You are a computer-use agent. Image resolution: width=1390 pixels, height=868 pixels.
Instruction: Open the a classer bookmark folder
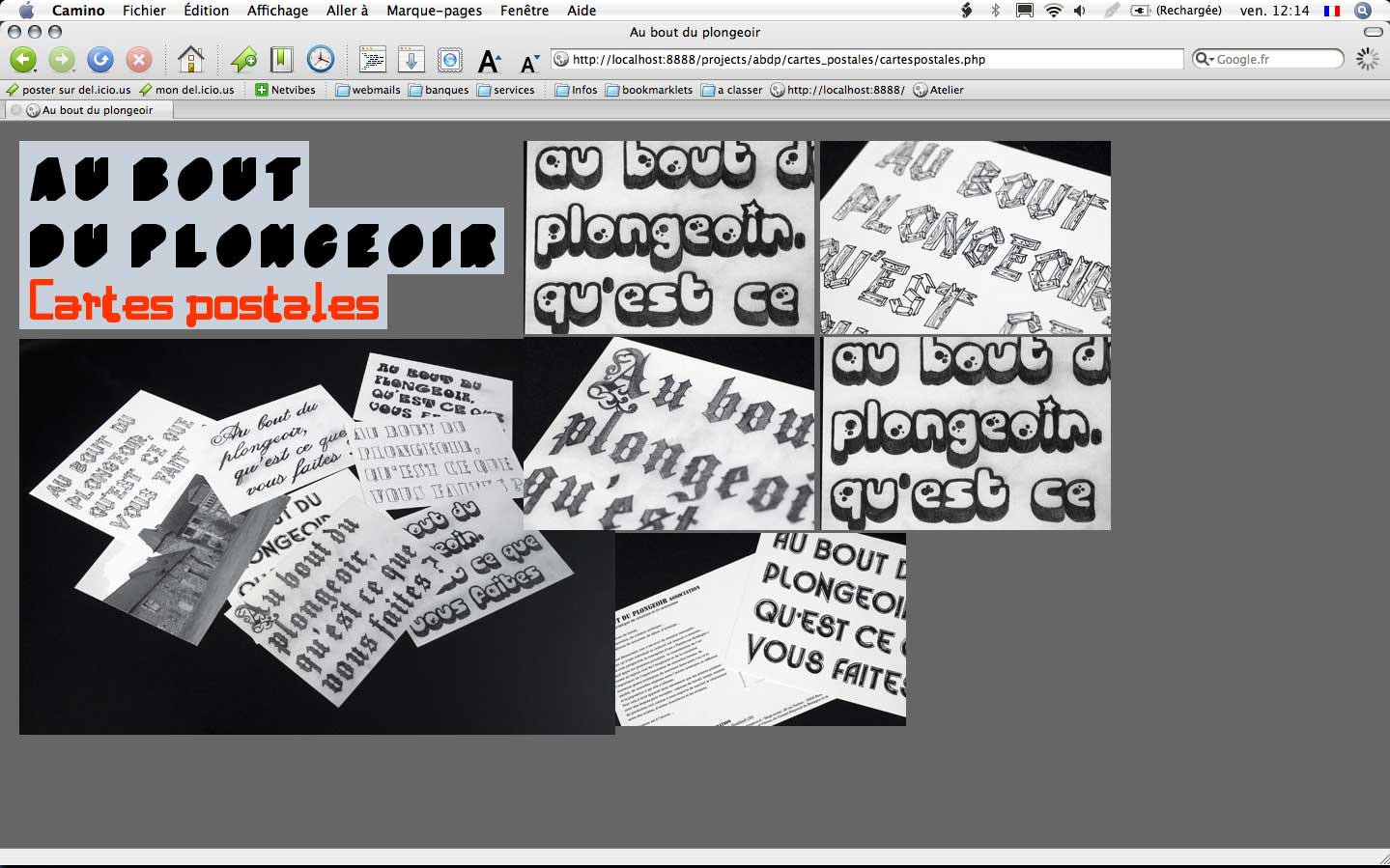[731, 90]
